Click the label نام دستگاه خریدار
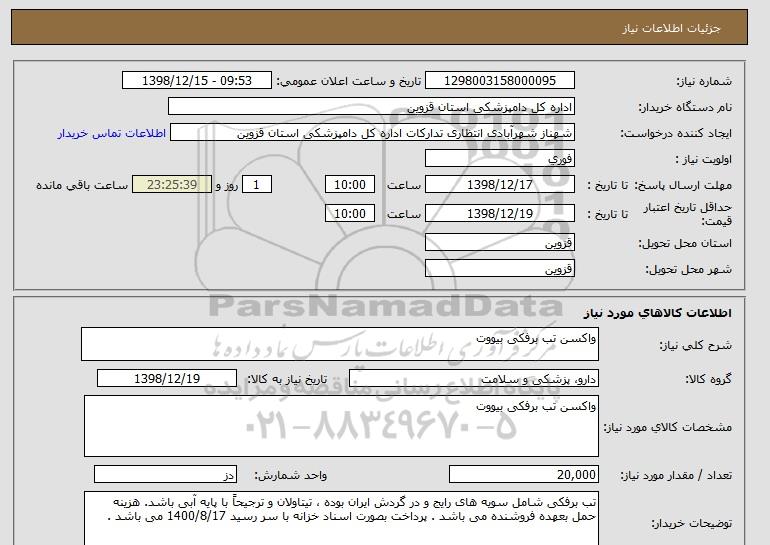770x545 pixels. (685, 107)
